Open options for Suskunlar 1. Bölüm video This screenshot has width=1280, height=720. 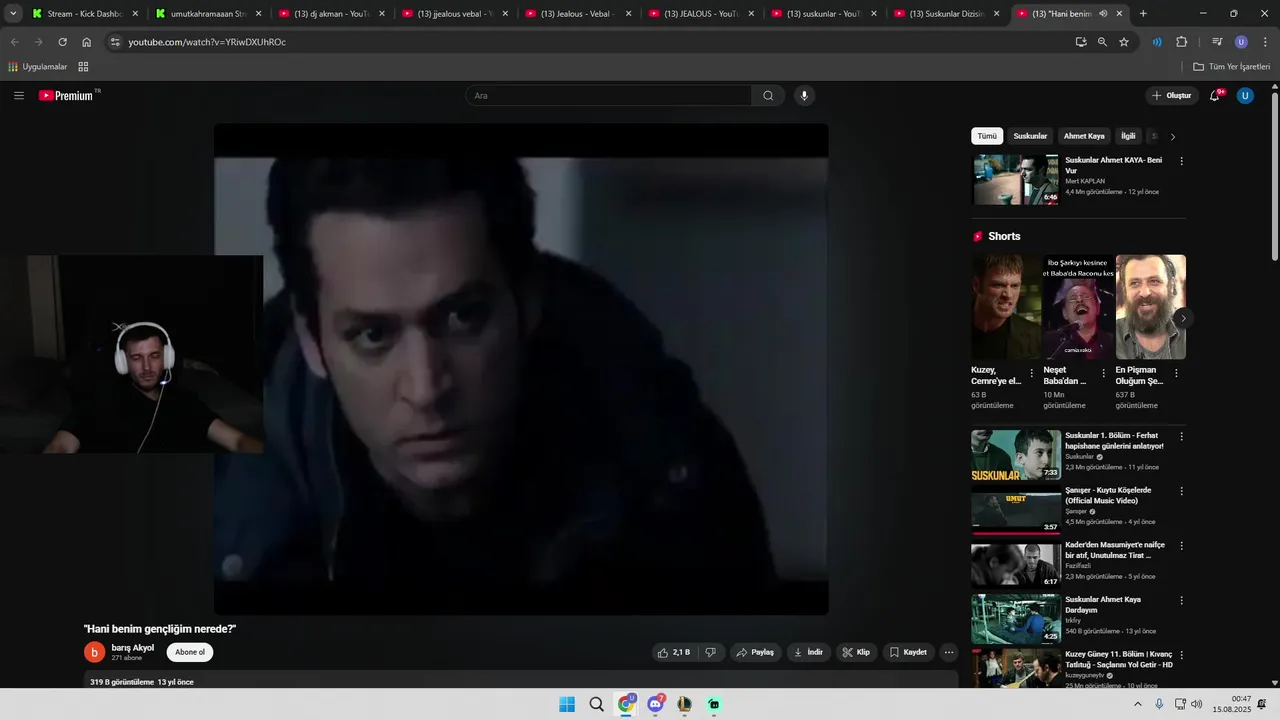tap(1181, 437)
